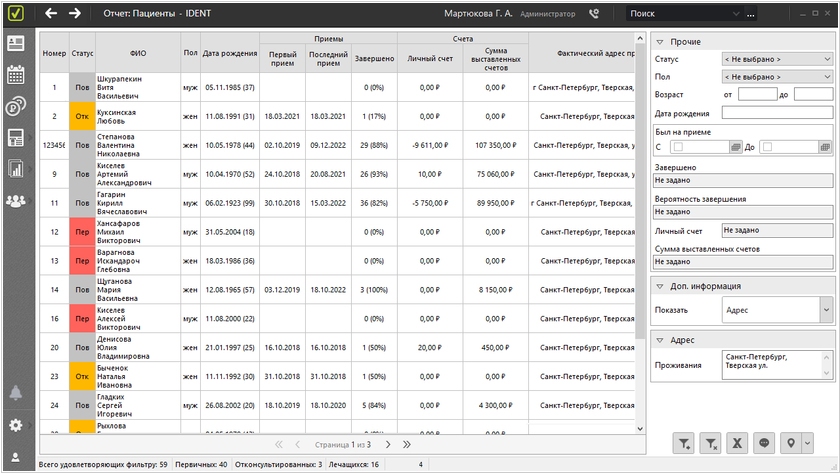Open the phone call icon in header

pos(594,14)
